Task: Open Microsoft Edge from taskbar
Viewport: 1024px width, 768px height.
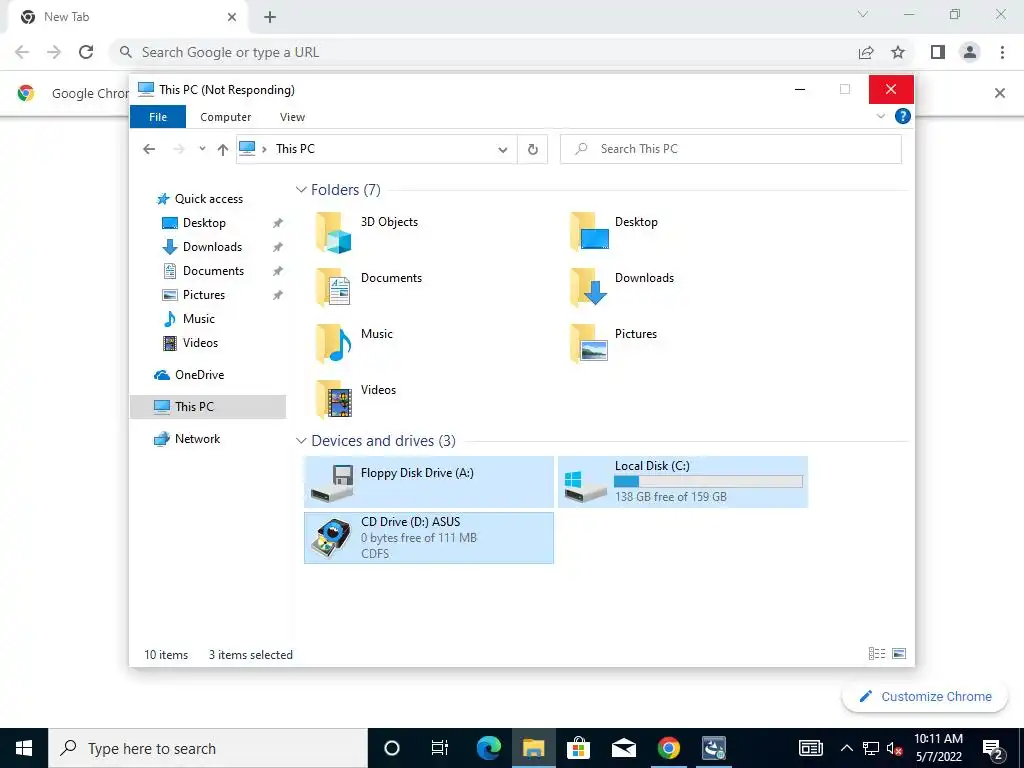Action: (x=488, y=748)
